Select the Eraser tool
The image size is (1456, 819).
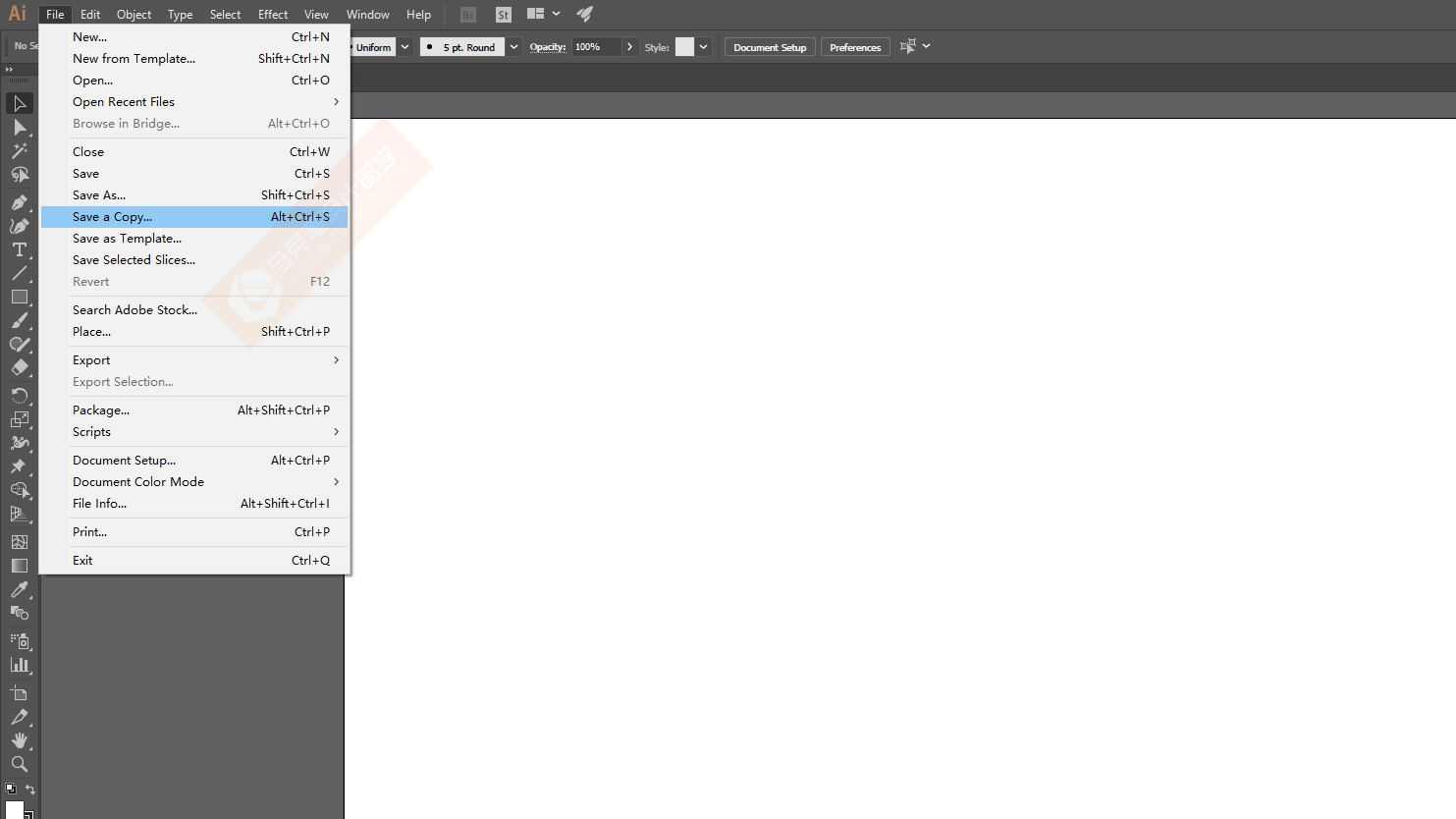click(20, 368)
